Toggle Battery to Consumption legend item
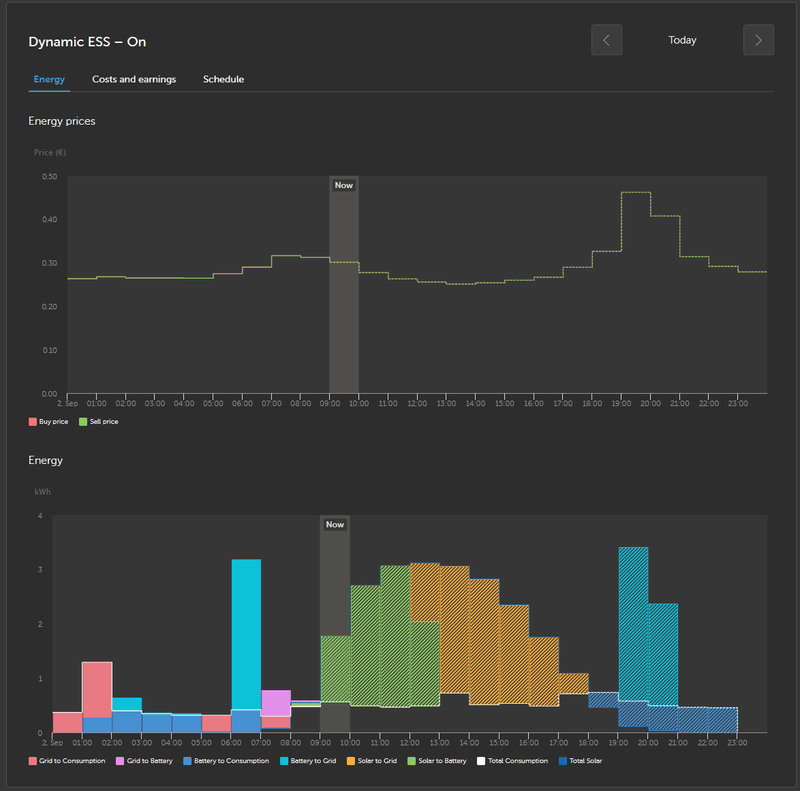Image resolution: width=800 pixels, height=791 pixels. coord(226,760)
